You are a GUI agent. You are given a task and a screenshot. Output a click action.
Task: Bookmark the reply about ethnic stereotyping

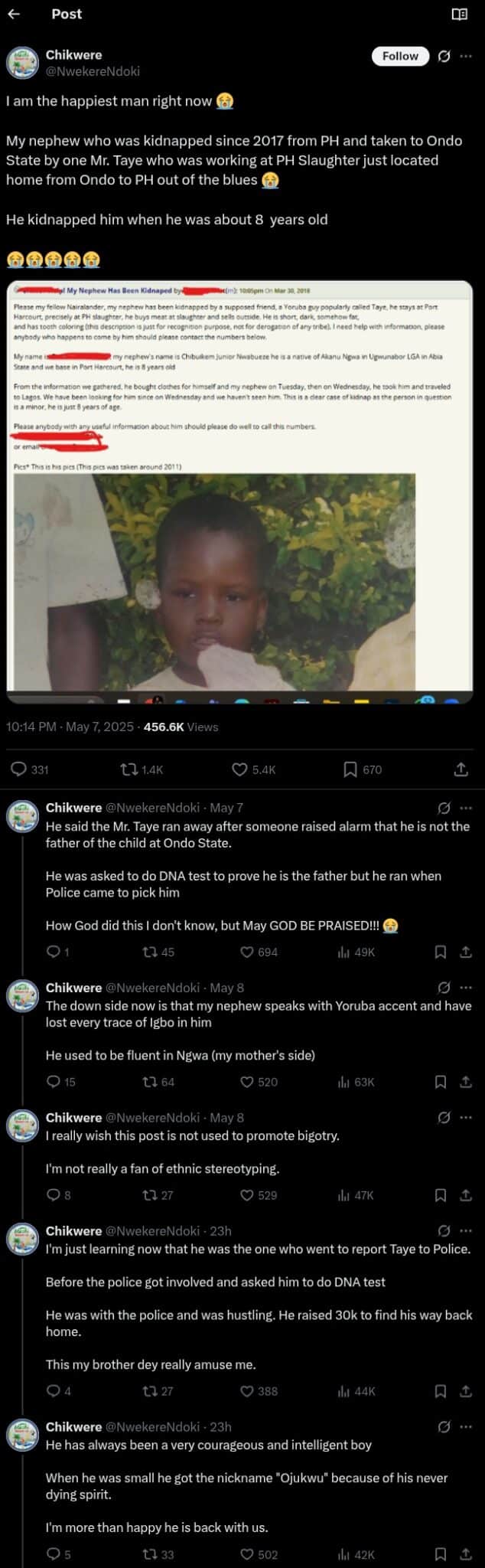[x=441, y=1195]
